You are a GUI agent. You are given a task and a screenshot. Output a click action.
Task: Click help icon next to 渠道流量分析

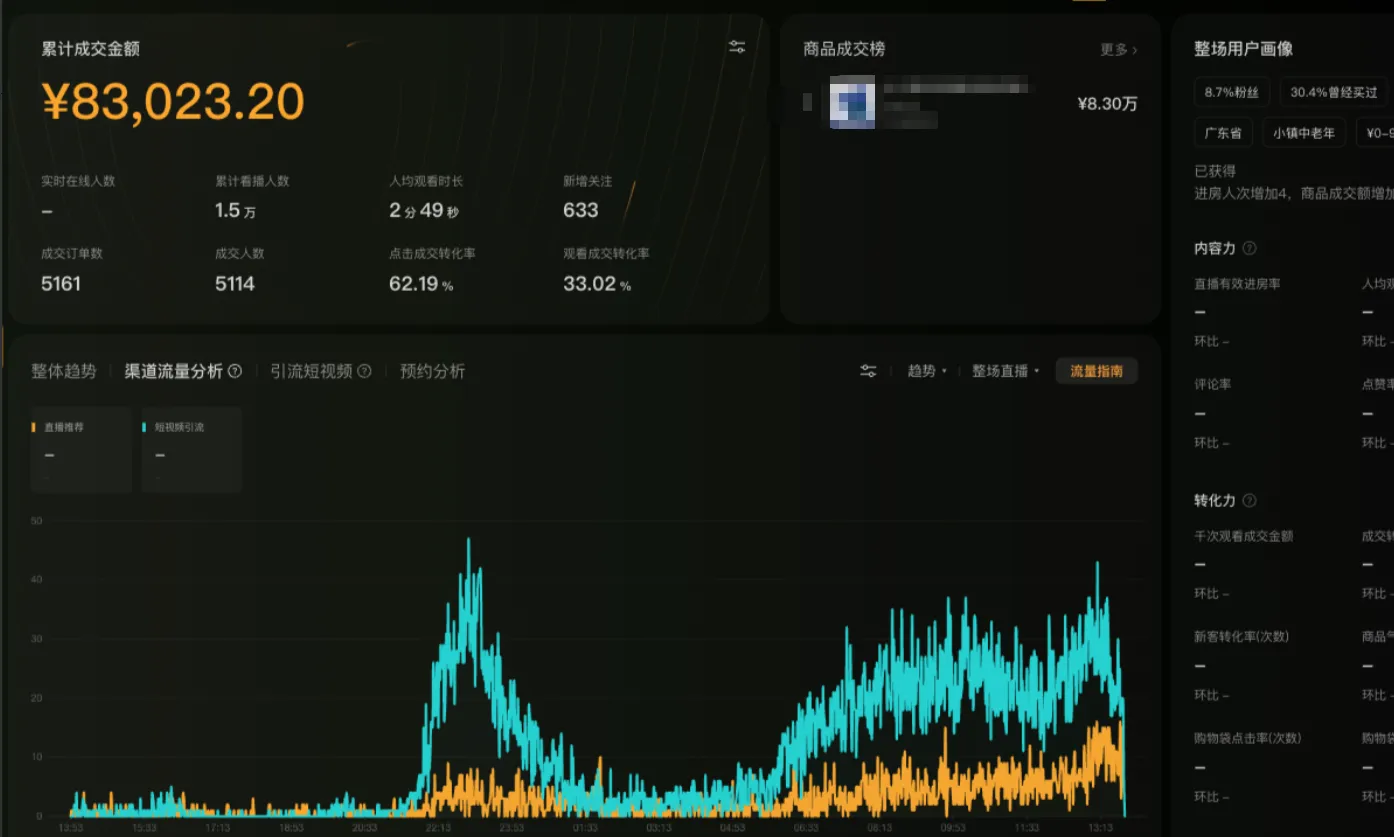pyautogui.click(x=235, y=371)
